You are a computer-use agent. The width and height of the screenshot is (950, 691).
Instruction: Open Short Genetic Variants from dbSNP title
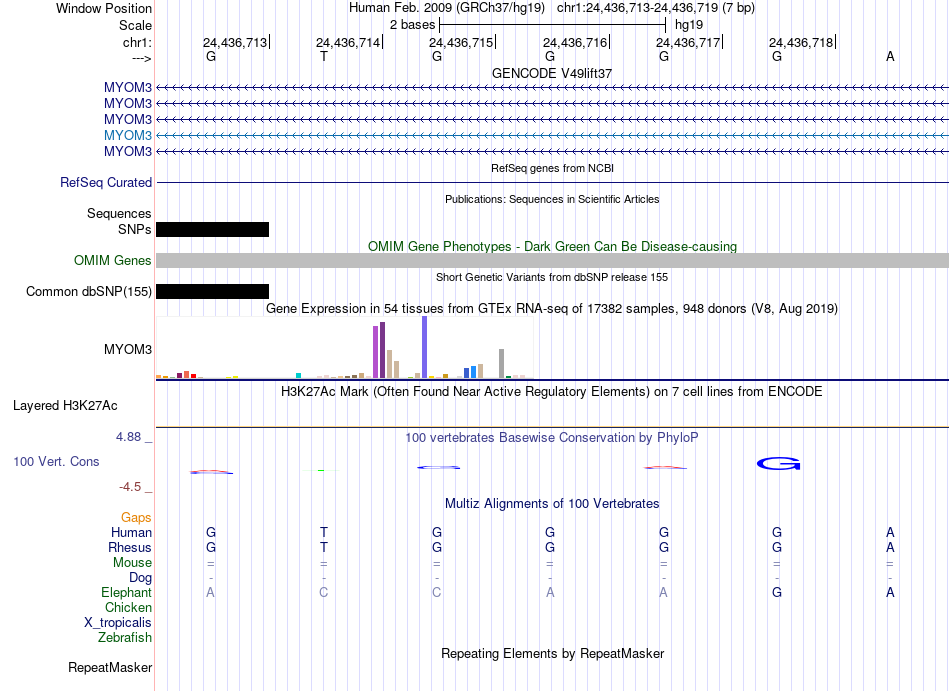pyautogui.click(x=552, y=277)
